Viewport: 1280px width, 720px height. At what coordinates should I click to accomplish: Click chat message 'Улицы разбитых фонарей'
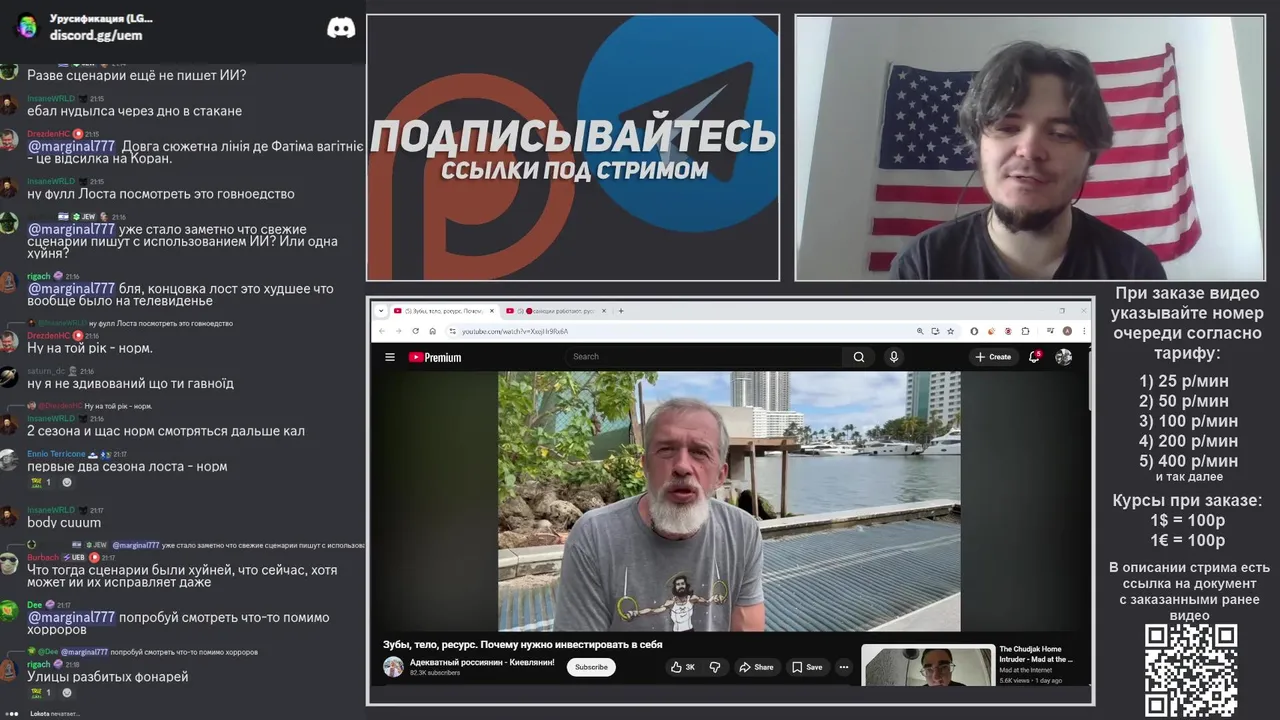pos(107,677)
